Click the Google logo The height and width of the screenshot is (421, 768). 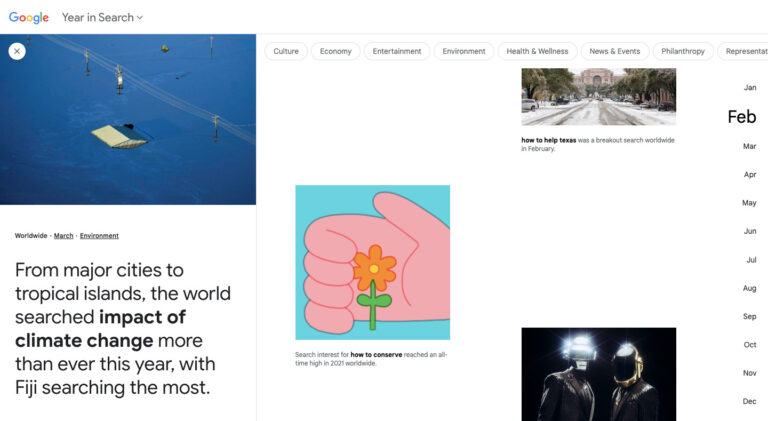tap(29, 18)
